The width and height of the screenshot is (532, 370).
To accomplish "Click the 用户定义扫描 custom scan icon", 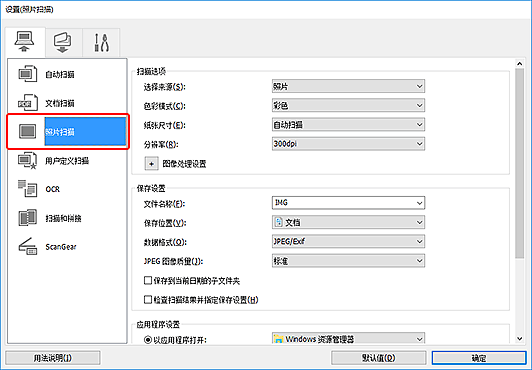I will point(27,160).
